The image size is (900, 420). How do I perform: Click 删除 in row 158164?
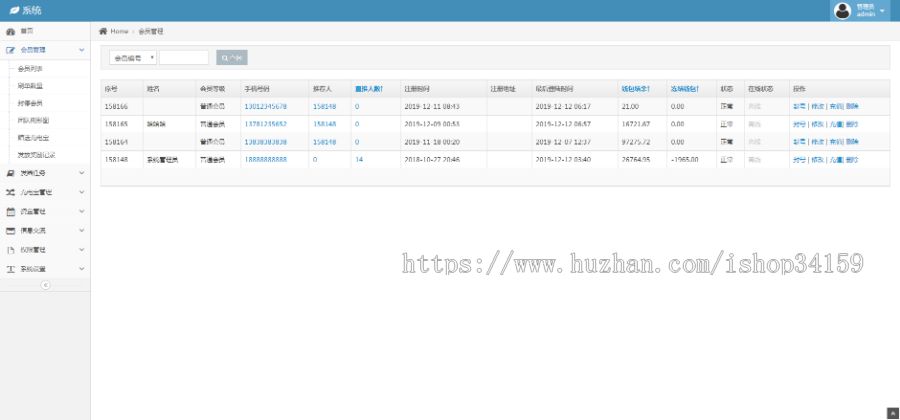tap(852, 142)
